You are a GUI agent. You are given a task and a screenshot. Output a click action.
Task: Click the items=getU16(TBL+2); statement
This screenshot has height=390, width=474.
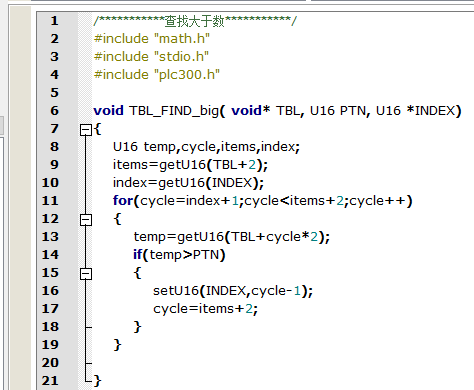(190, 165)
